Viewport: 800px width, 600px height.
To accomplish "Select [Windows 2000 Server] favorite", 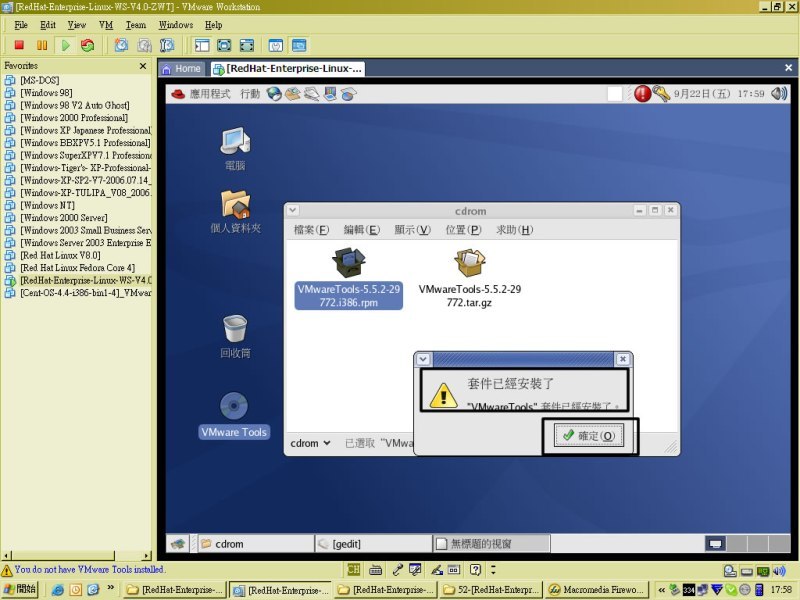I will coord(64,218).
